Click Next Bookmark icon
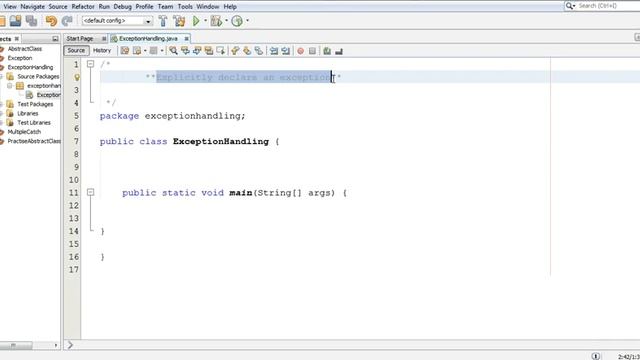This screenshot has height=360, width=640. [247, 51]
